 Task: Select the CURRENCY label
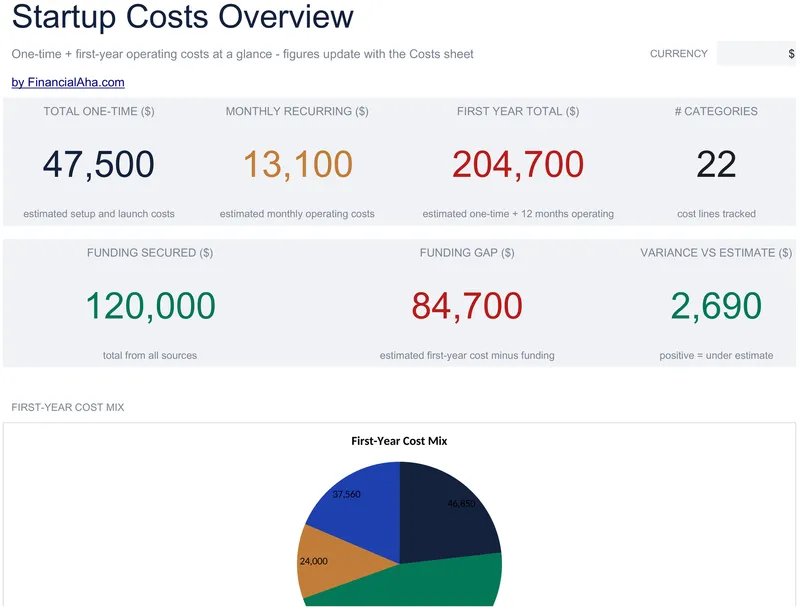pos(679,54)
